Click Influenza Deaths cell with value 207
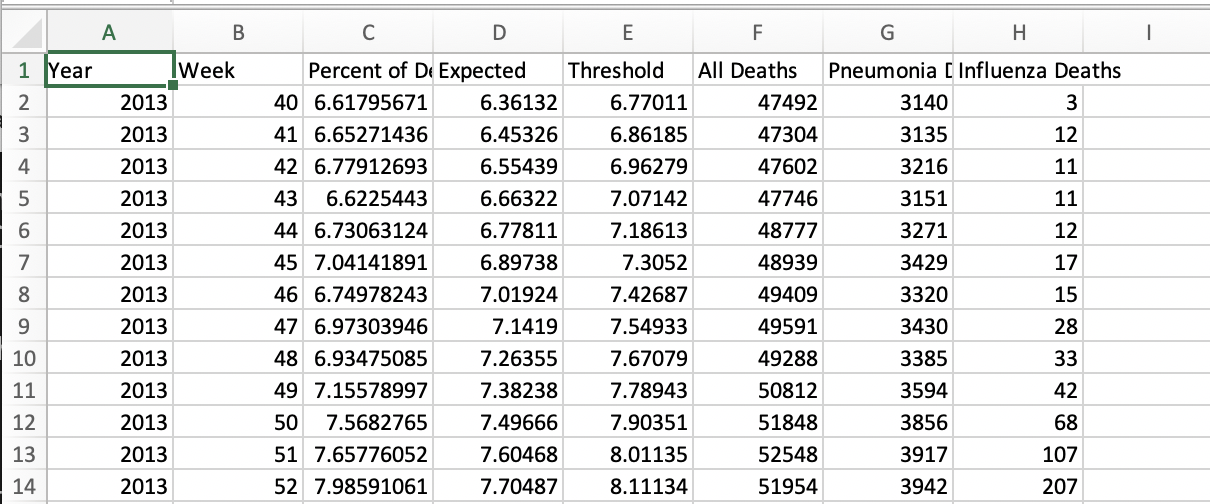1210x504 pixels. 1018,487
